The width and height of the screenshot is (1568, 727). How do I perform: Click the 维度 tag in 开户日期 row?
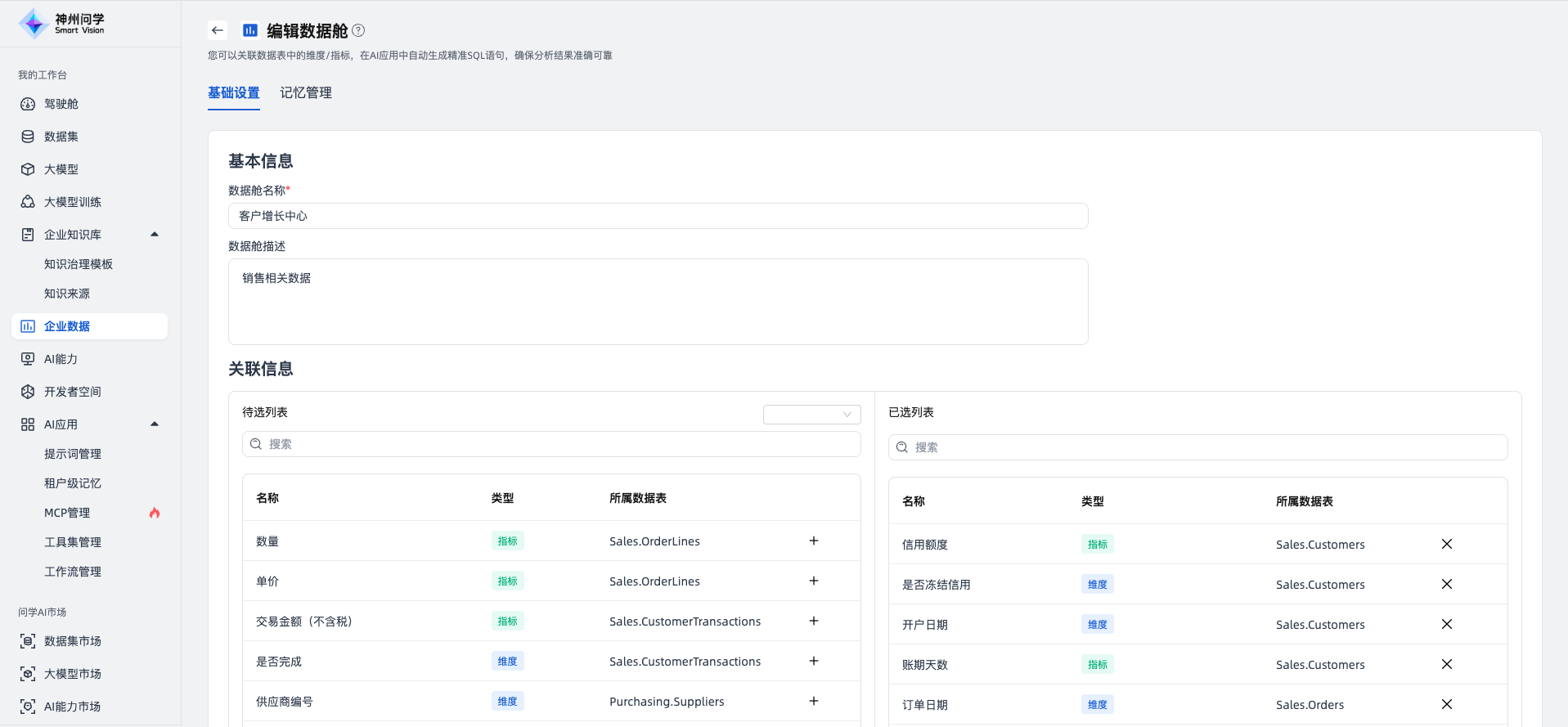click(1098, 624)
